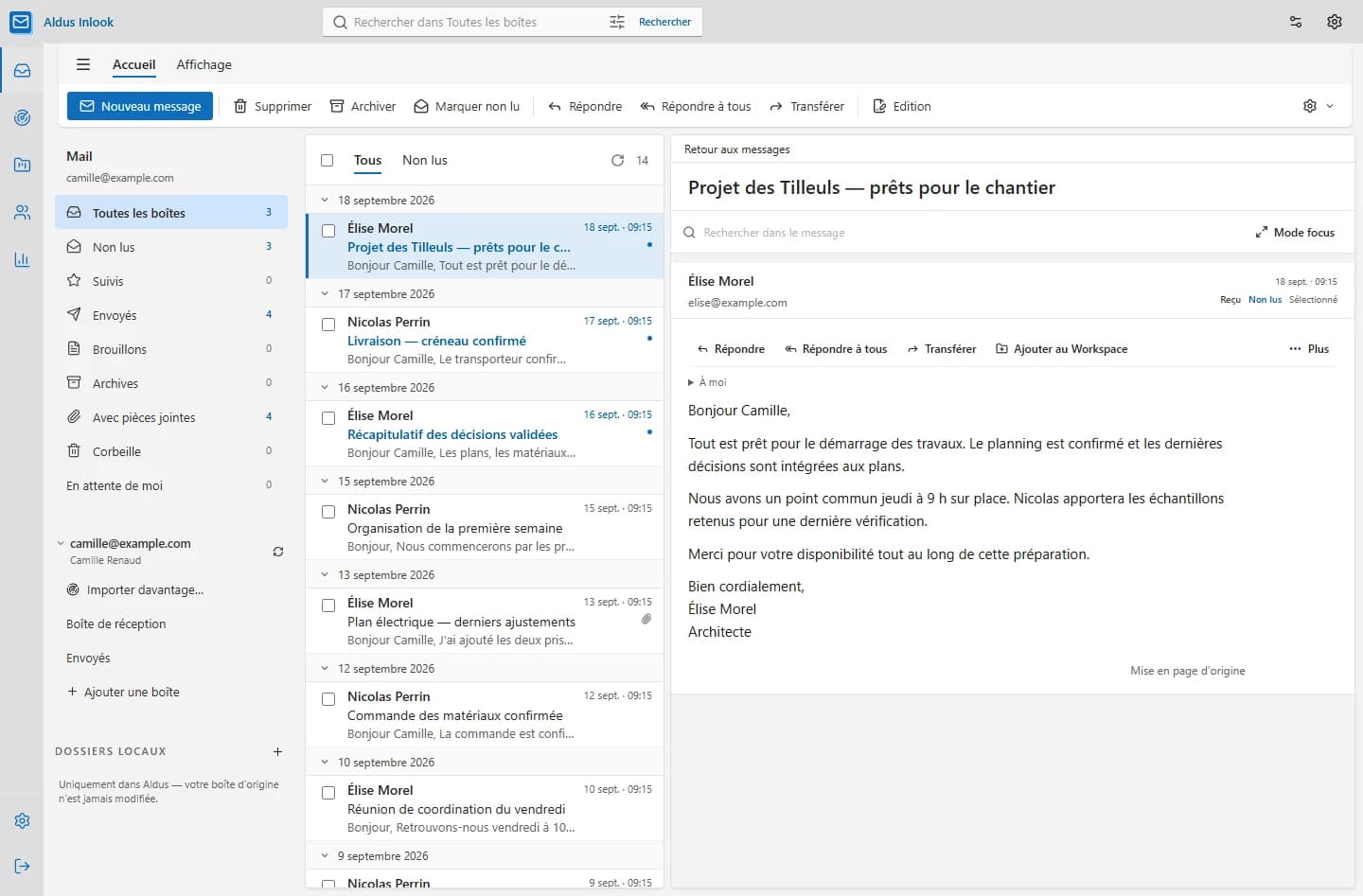The image size is (1363, 896).
Task: Click Ajouter au Workspace button
Action: [x=1061, y=349]
